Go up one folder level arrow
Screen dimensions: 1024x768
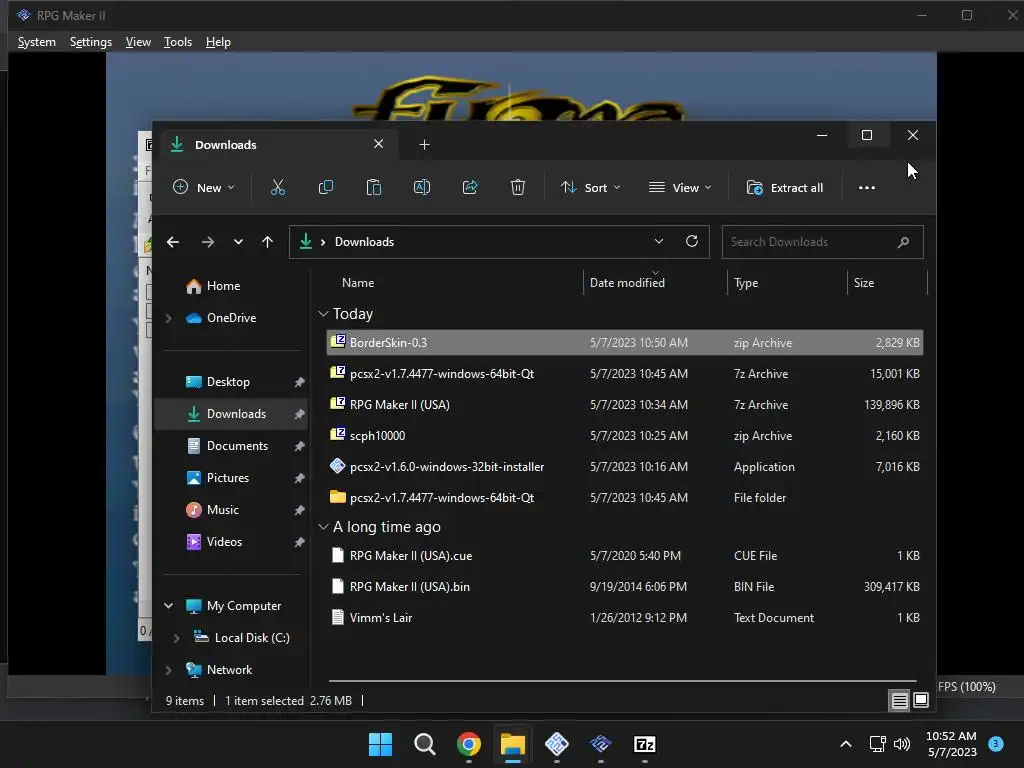pyautogui.click(x=267, y=242)
